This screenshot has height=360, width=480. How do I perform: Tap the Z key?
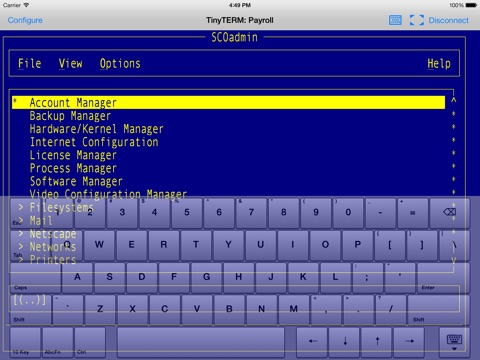point(100,309)
